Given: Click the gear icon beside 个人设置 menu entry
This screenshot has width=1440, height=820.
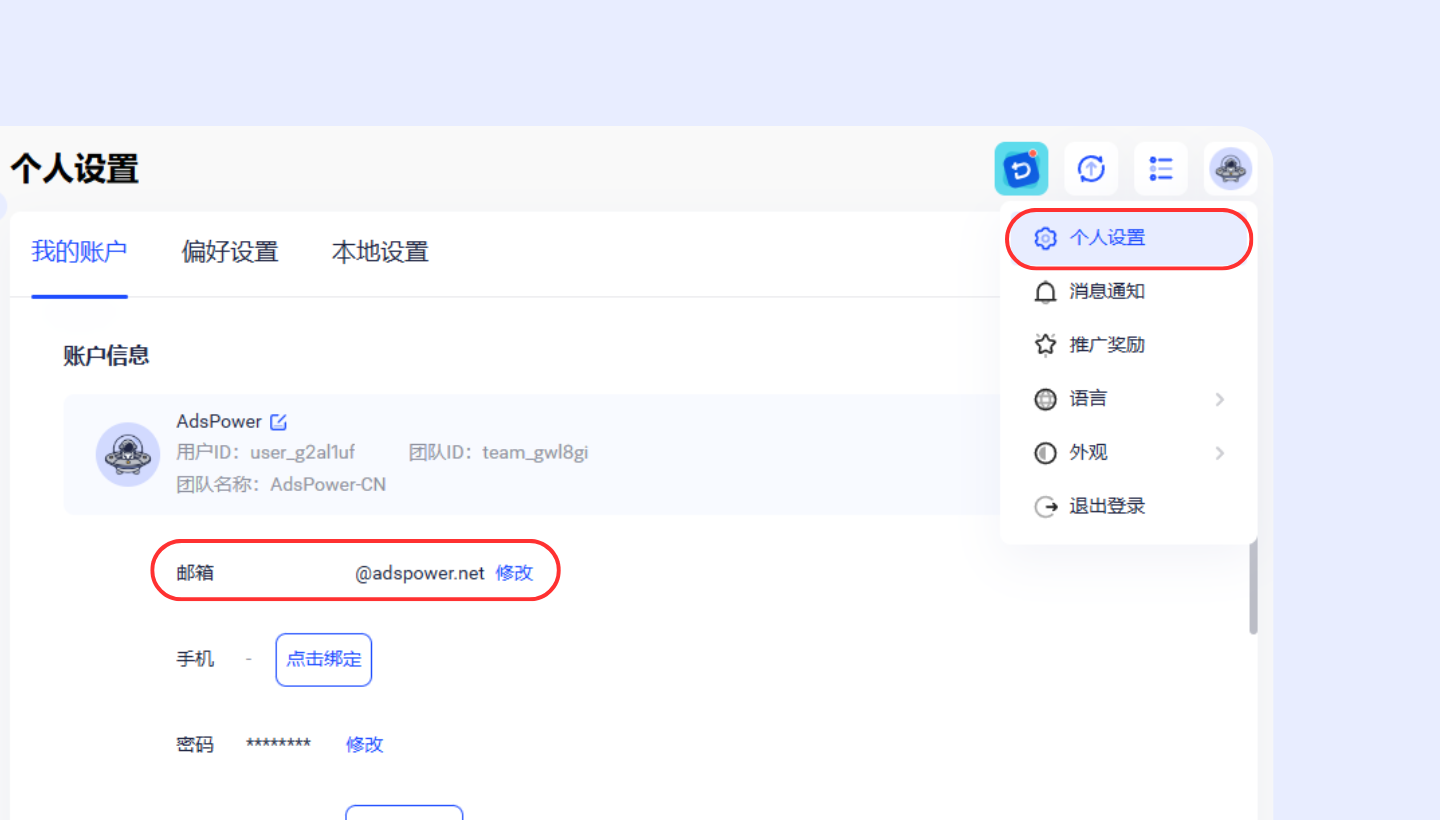Looking at the screenshot, I should point(1045,238).
